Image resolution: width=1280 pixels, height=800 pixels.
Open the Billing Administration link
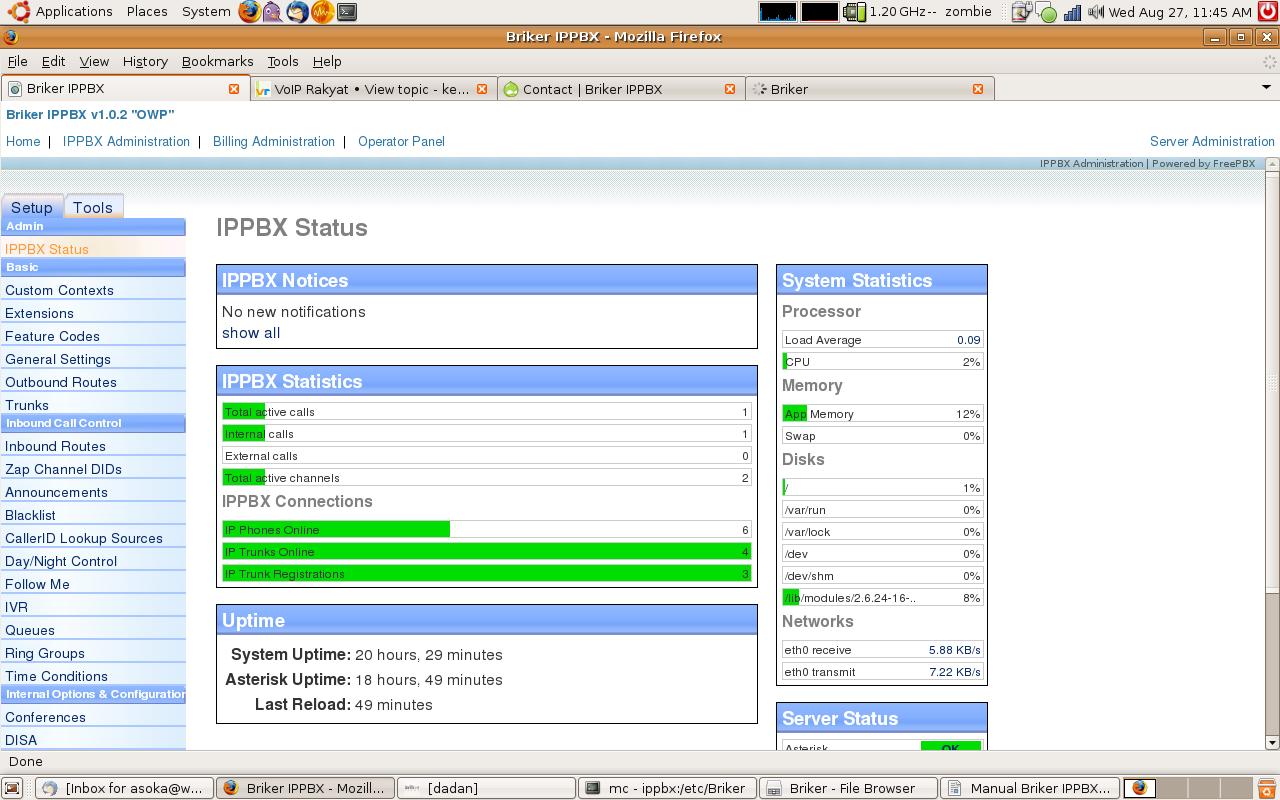point(273,141)
